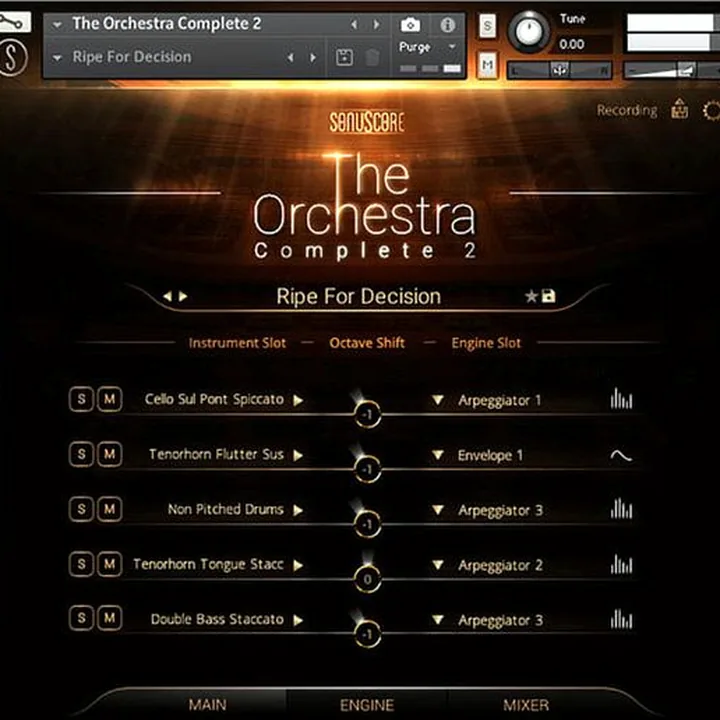
Task: Open Arpeggiator 2 bars icon
Action: click(x=621, y=564)
